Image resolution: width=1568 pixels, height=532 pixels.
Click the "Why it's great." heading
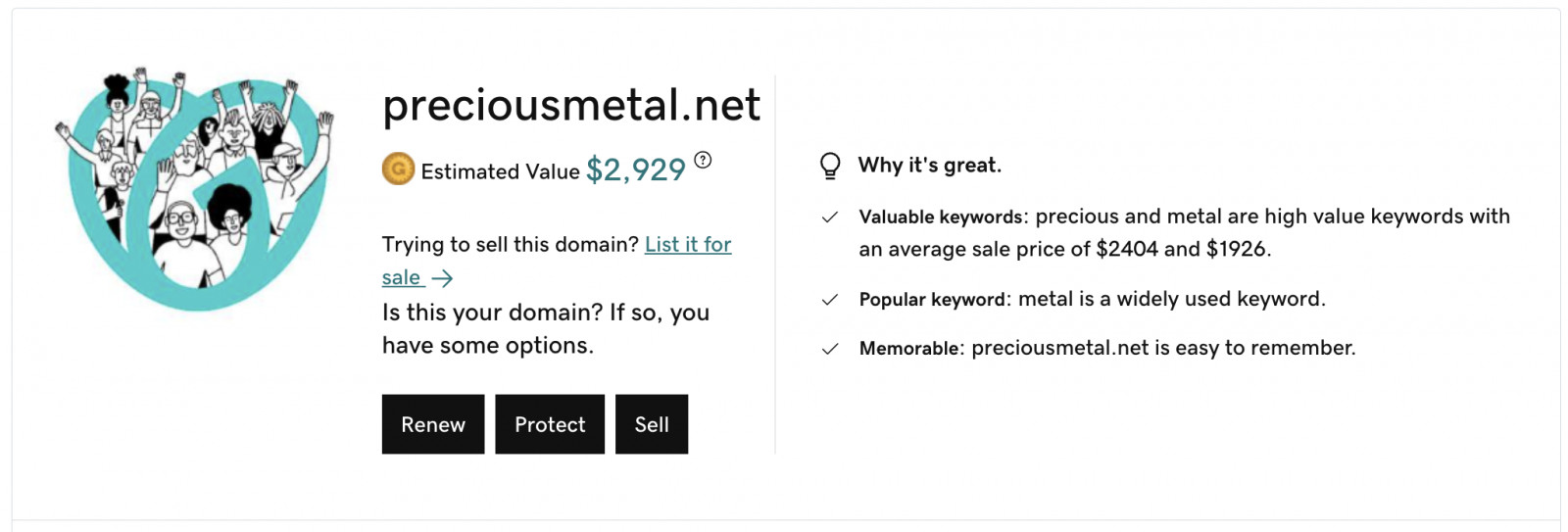click(x=929, y=166)
